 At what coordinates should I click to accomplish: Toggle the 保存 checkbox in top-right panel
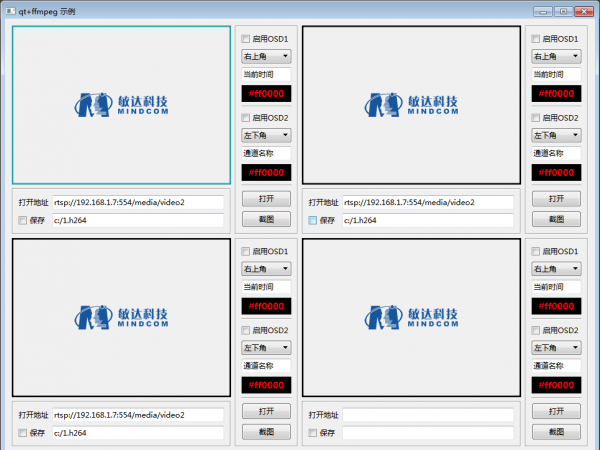click(x=313, y=220)
